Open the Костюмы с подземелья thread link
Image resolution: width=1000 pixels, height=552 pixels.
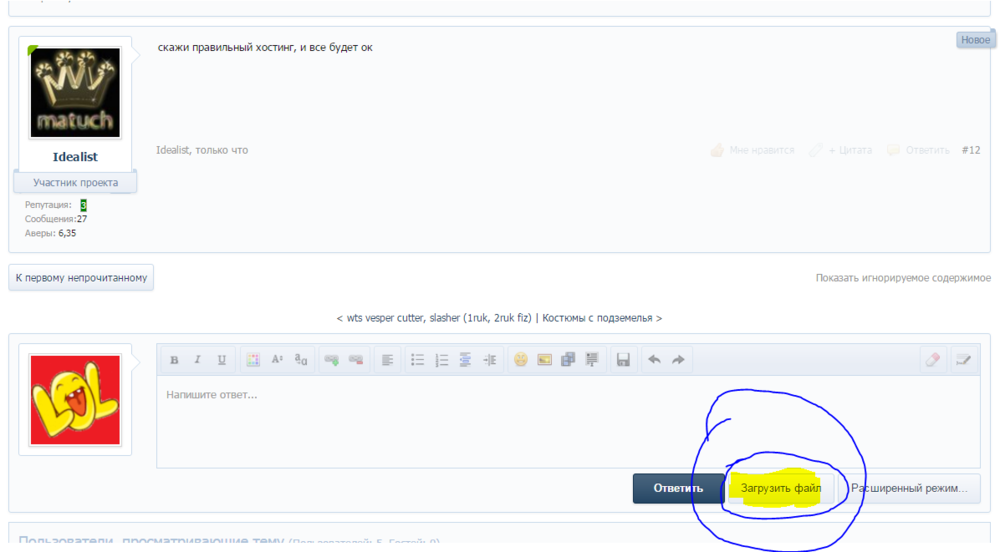click(597, 318)
